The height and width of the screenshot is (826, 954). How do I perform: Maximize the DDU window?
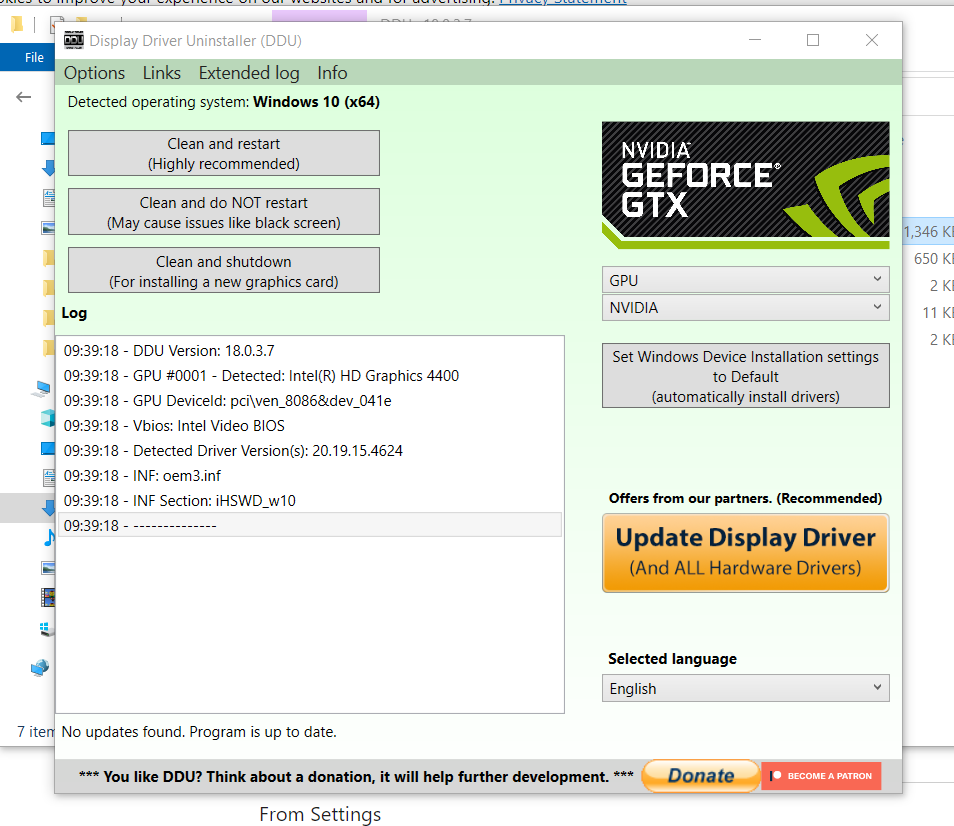pos(813,40)
